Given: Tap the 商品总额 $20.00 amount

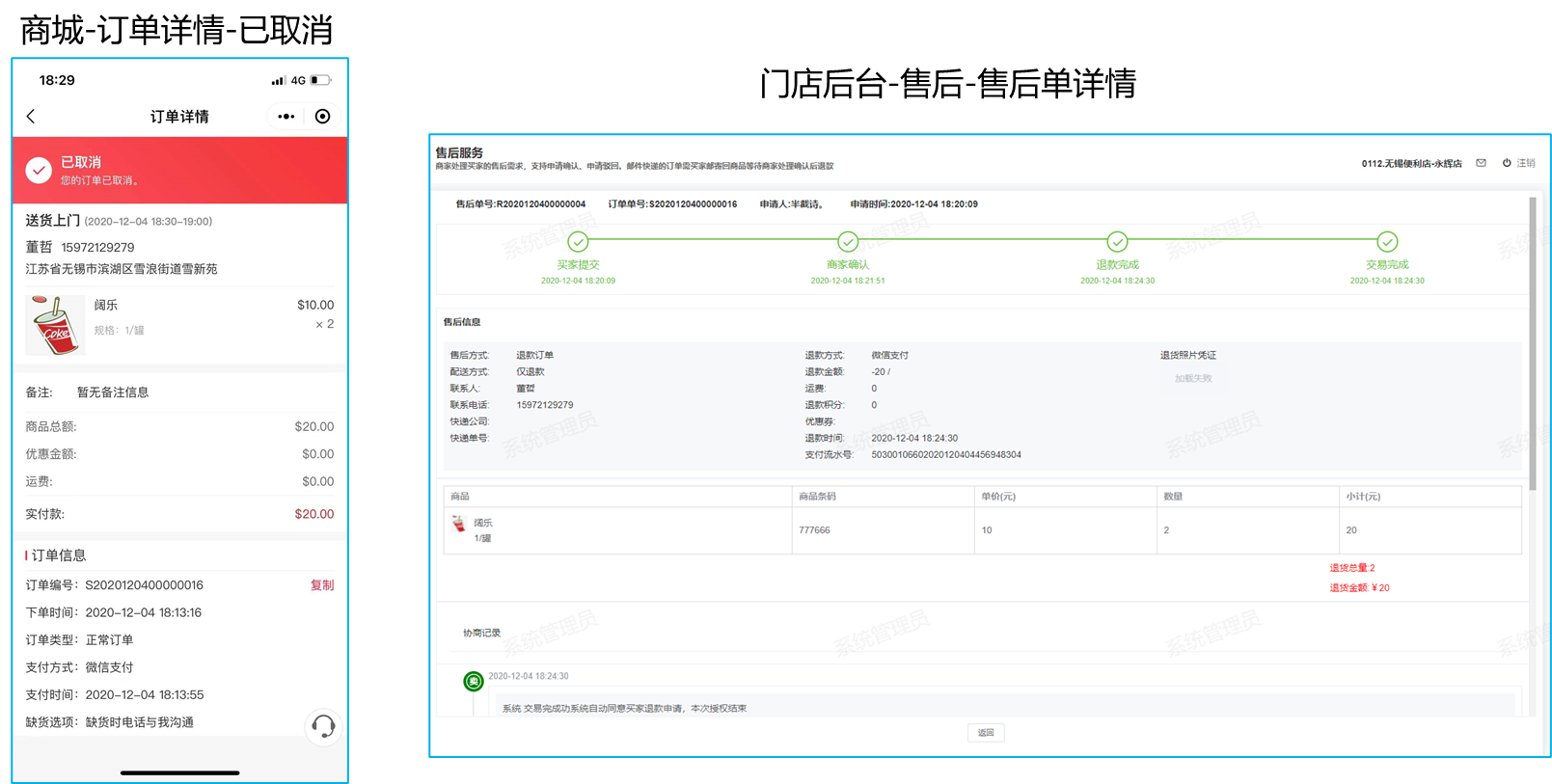Looking at the screenshot, I should click(314, 426).
